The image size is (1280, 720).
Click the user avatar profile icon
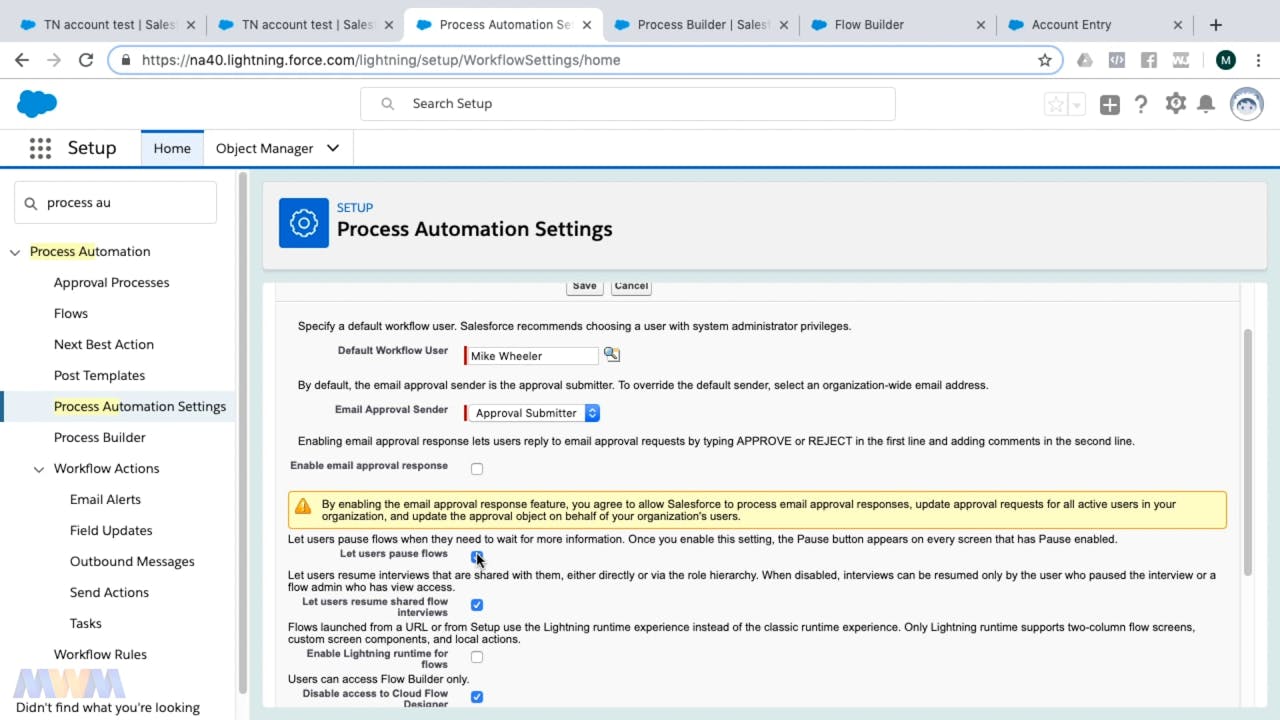click(1246, 104)
